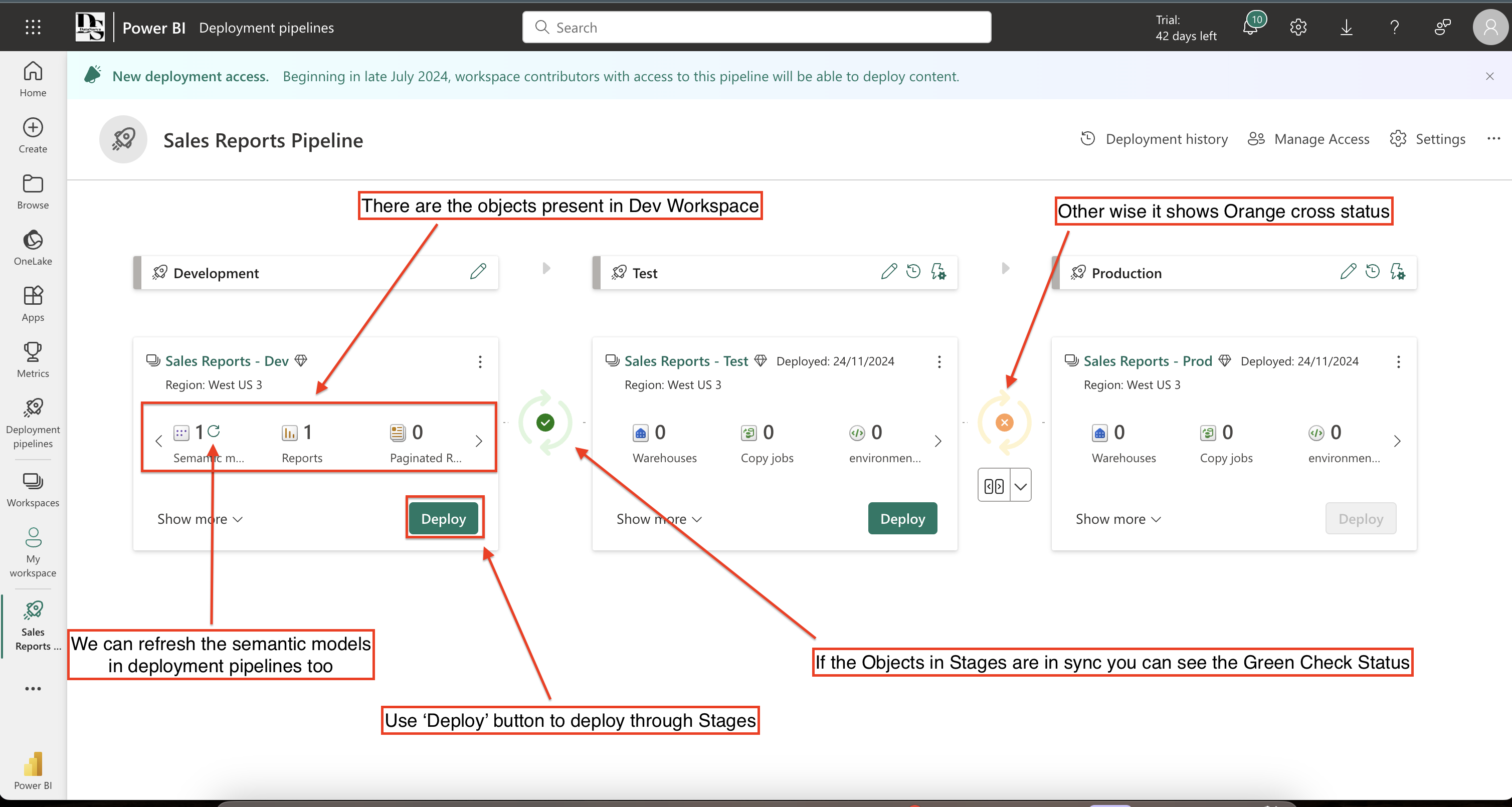The width and height of the screenshot is (1512, 807).
Task: Open Metrics in left navigation
Action: pyautogui.click(x=33, y=360)
